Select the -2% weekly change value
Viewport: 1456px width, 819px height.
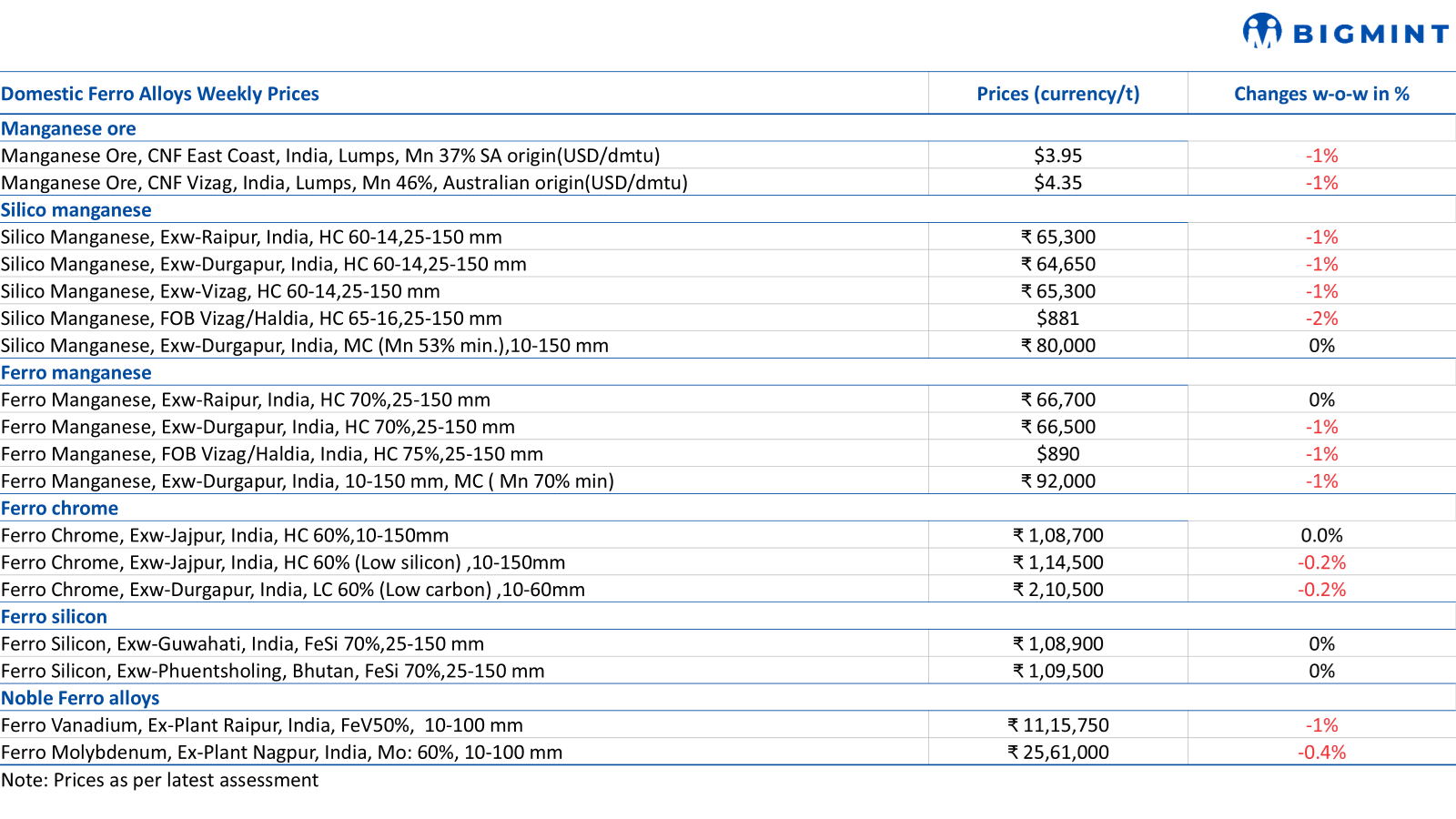pyautogui.click(x=1321, y=318)
